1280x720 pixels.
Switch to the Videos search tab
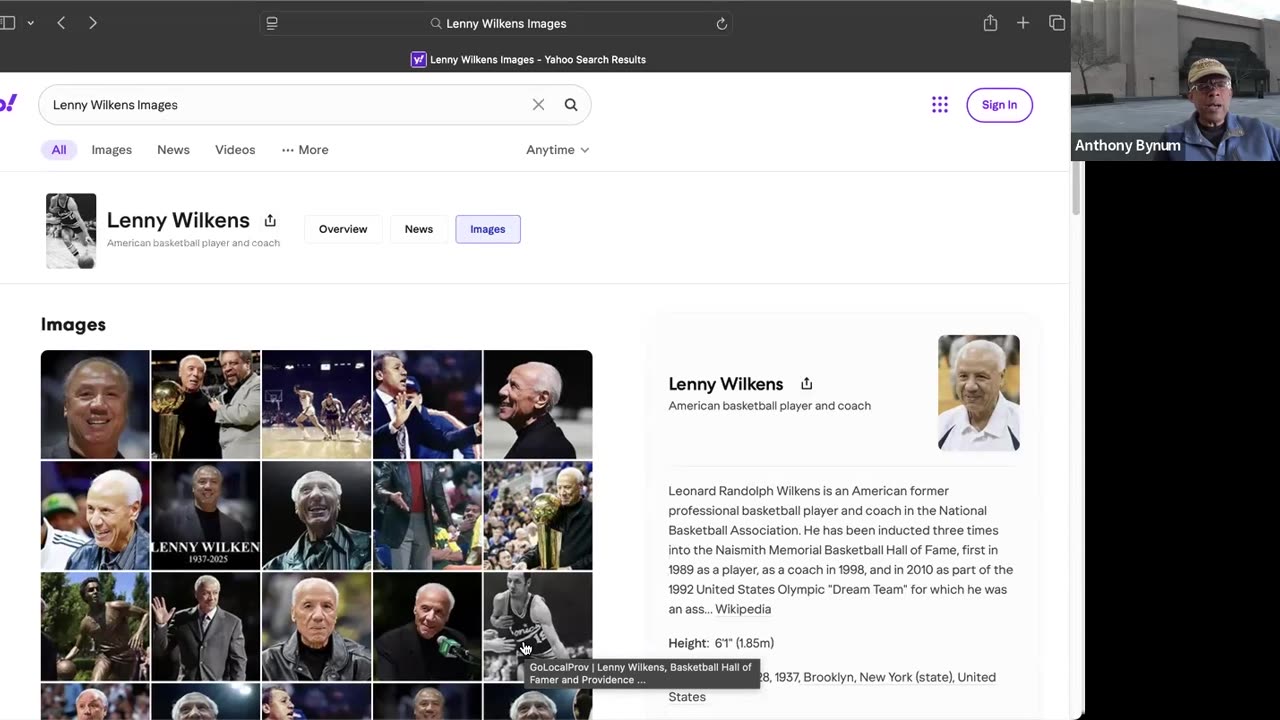(x=235, y=150)
